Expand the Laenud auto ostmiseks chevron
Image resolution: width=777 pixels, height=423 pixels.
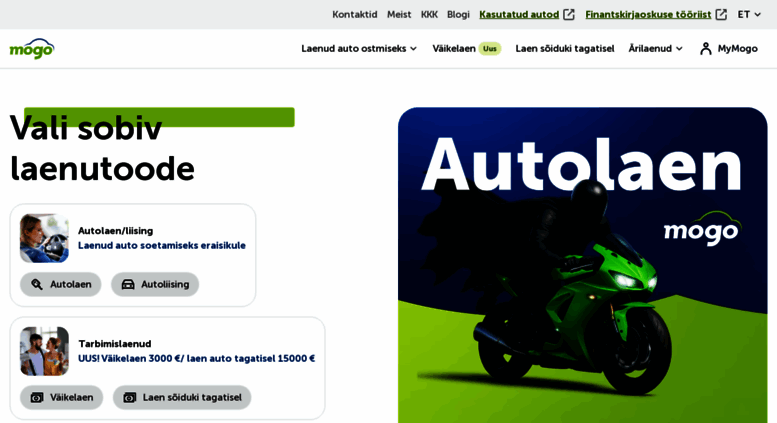coord(413,49)
